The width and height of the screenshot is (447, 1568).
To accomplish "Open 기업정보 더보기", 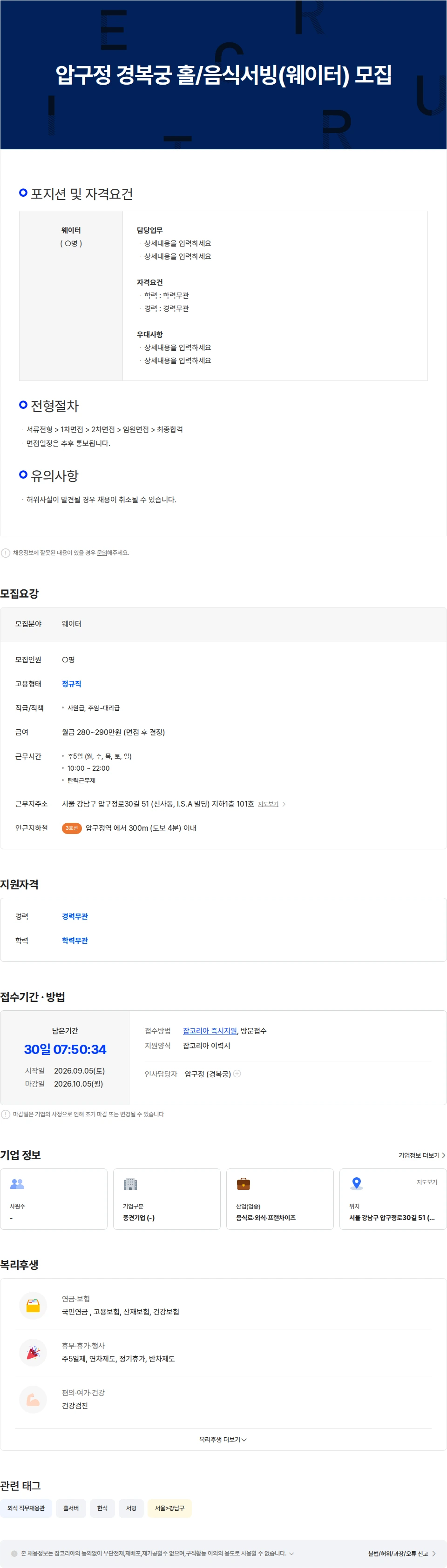I will click(x=421, y=1155).
